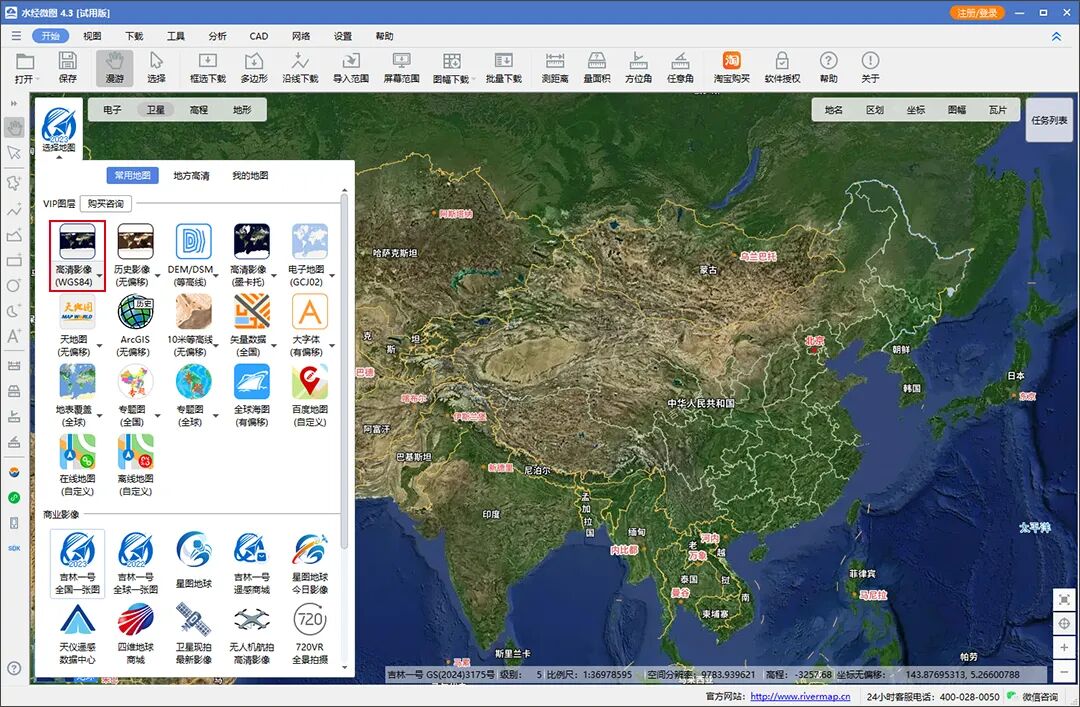This screenshot has width=1080, height=707.
Task: Expand 10米等高线 dropdown arrow
Action: [216, 346]
